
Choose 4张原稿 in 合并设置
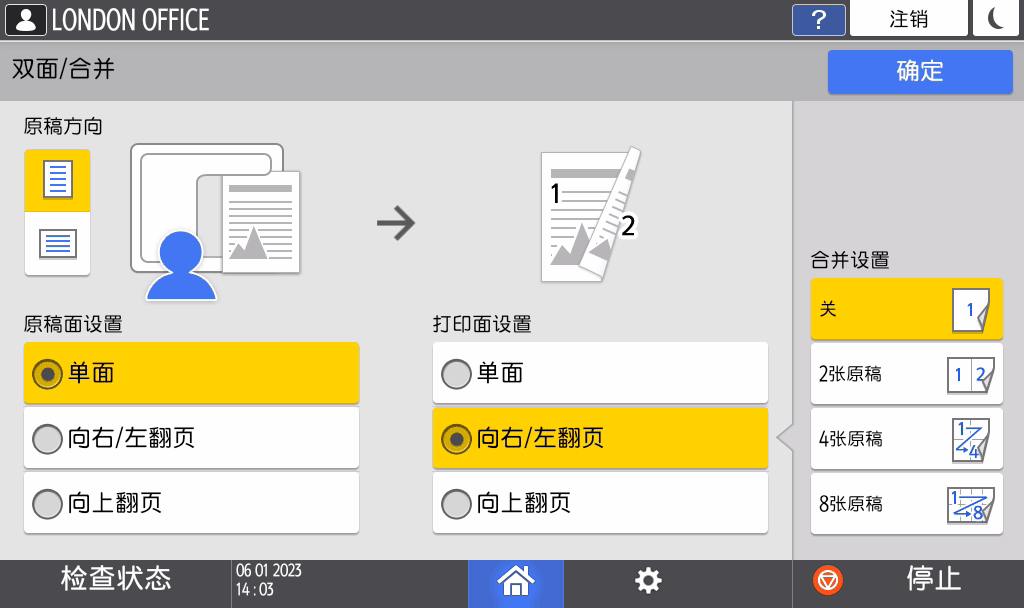pyautogui.click(x=905, y=439)
